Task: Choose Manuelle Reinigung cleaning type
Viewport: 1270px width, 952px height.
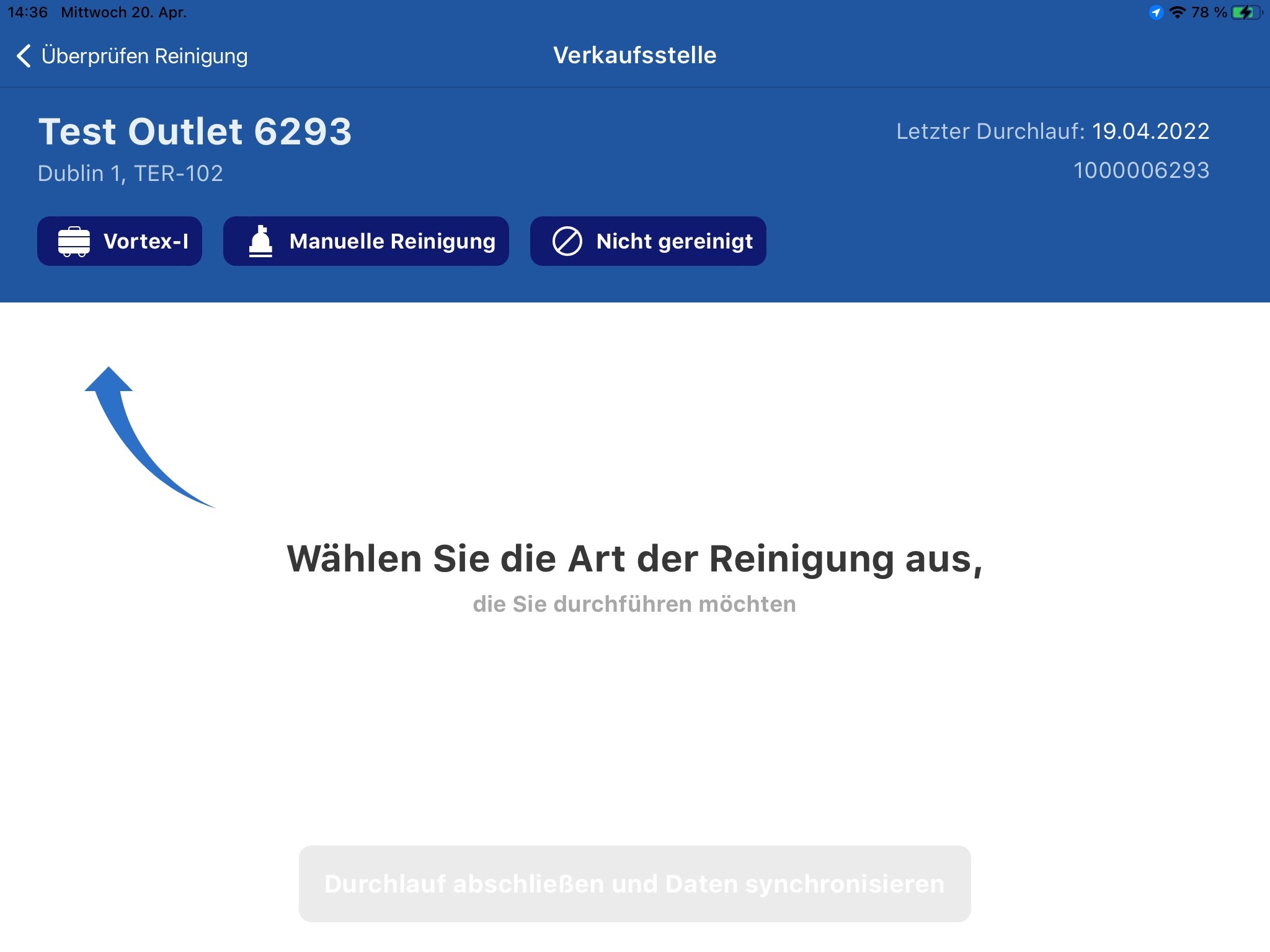Action: 366,241
